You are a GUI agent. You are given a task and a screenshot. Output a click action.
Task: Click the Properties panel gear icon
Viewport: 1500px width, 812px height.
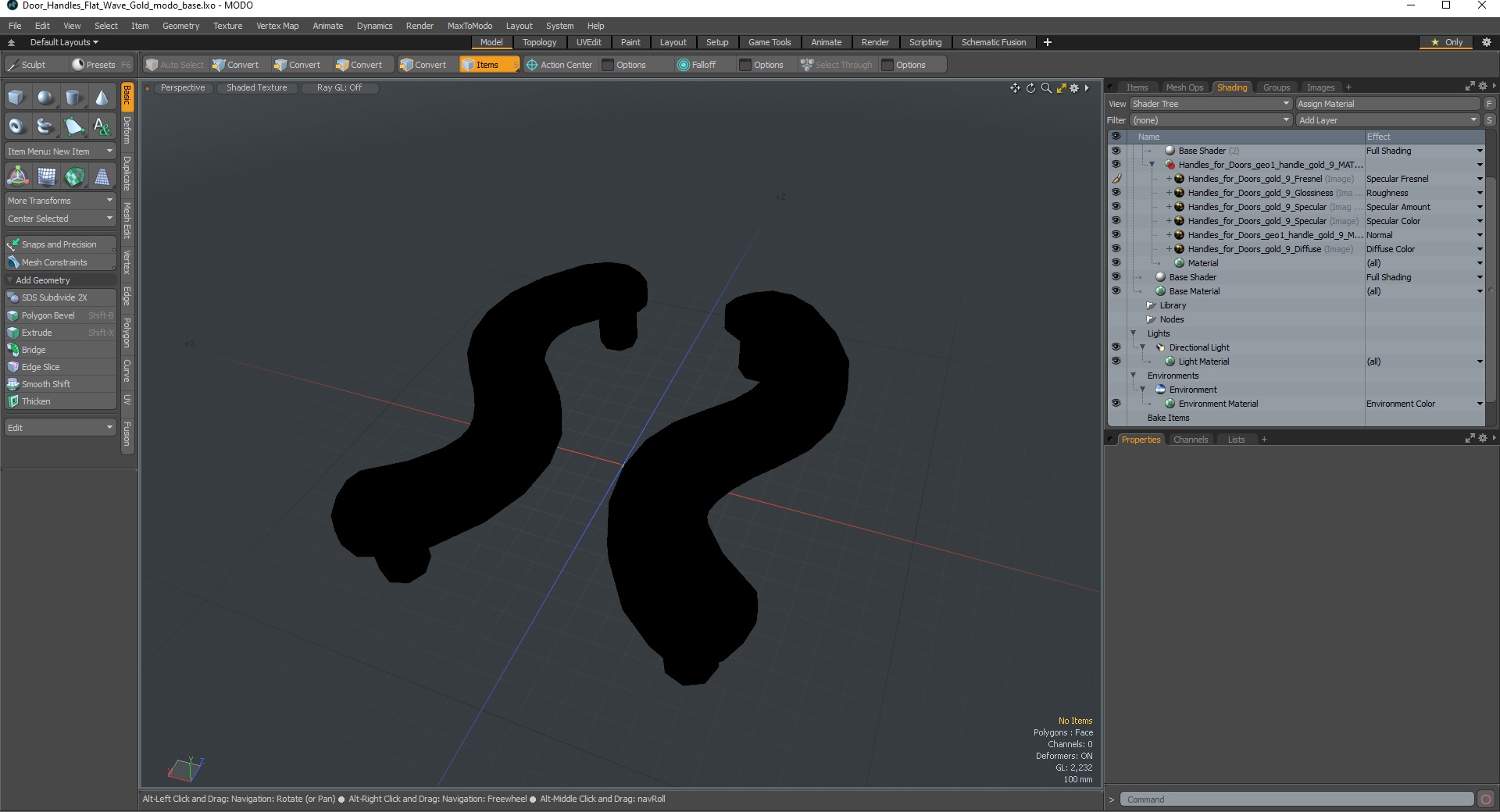pyautogui.click(x=1482, y=439)
